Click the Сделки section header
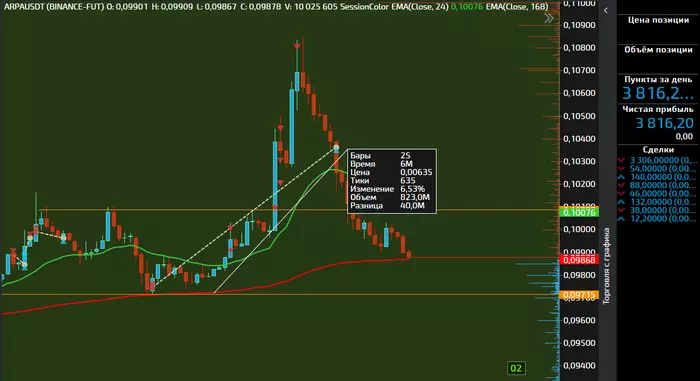This screenshot has width=700, height=381. click(x=658, y=150)
